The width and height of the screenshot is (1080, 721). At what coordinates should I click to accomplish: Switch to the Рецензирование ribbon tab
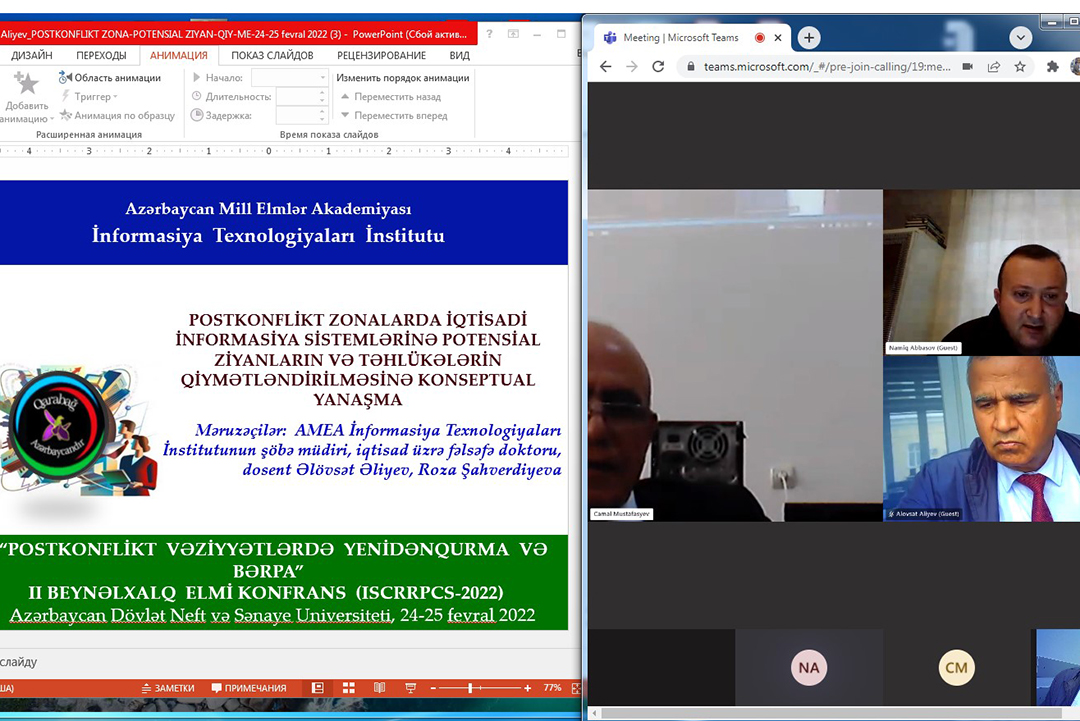point(381,56)
